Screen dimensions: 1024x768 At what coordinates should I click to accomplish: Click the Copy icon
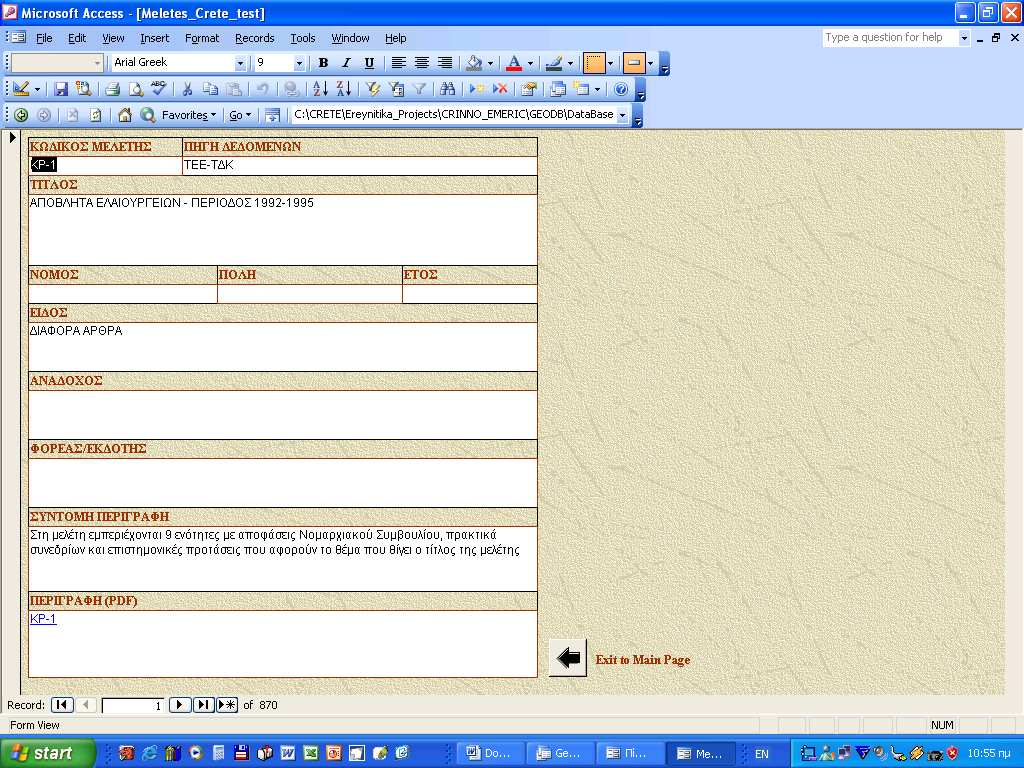pyautogui.click(x=210, y=89)
